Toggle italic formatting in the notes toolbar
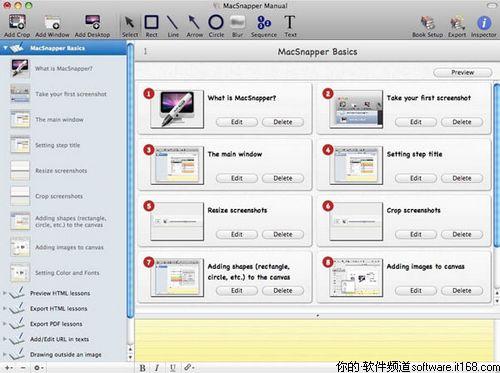Screen dimensions: 500x373 [157, 367]
